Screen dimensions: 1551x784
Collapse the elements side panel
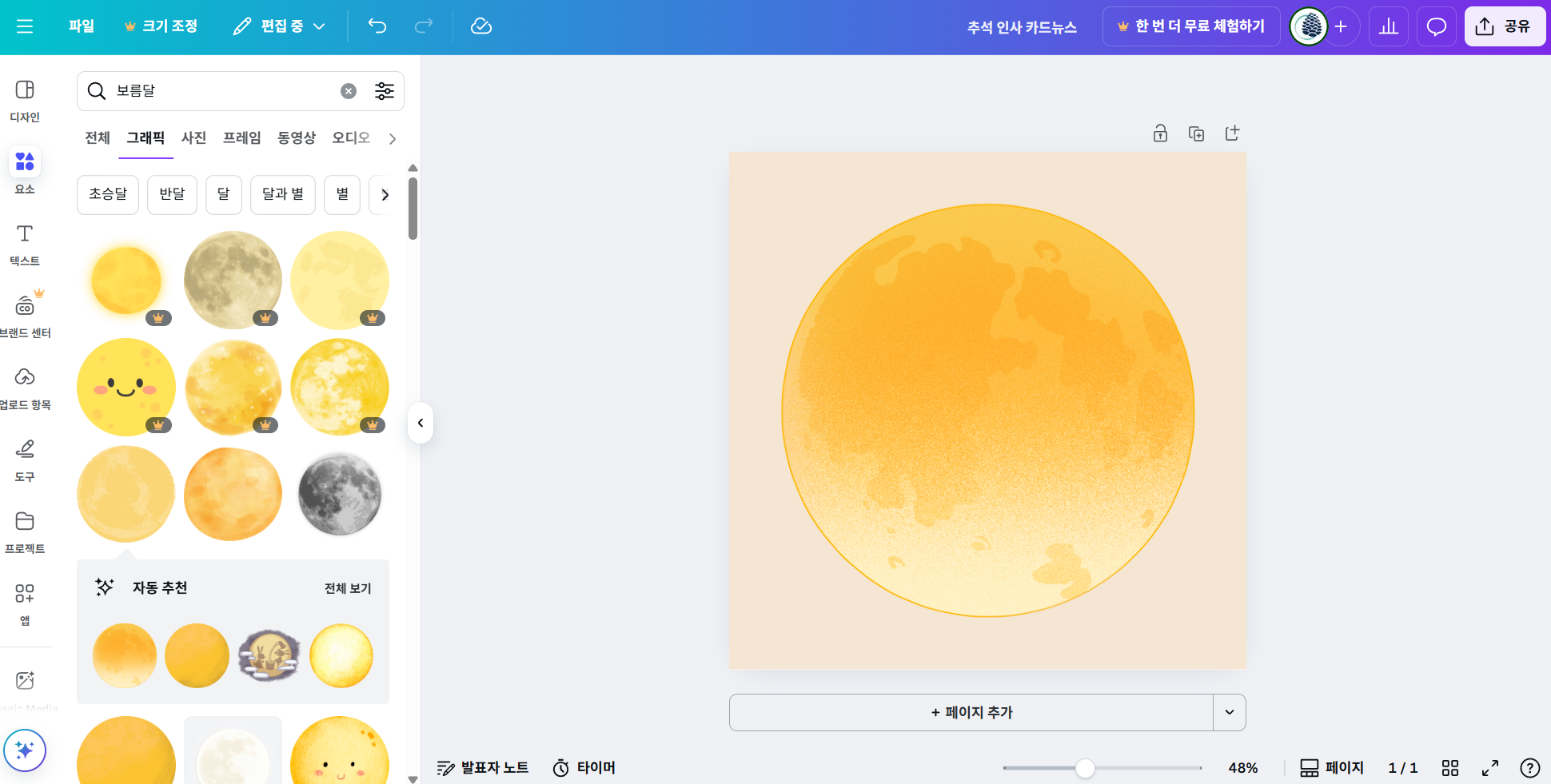tap(420, 423)
